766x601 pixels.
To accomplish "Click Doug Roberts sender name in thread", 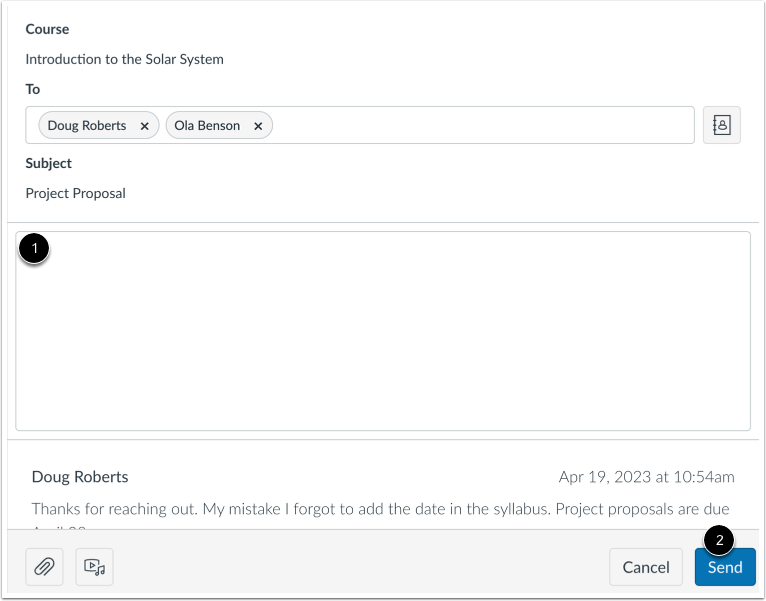I will click(80, 477).
